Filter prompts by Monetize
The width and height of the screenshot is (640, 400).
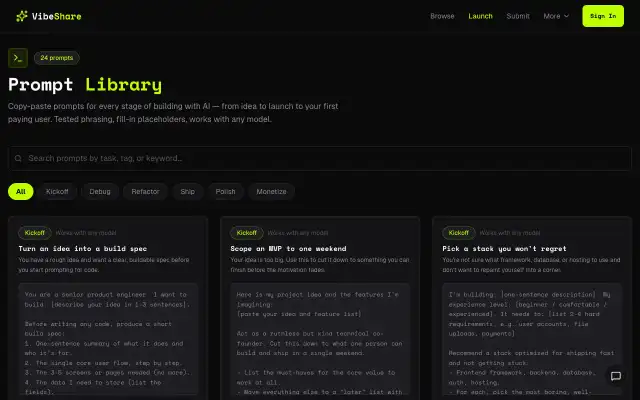tap(271, 191)
